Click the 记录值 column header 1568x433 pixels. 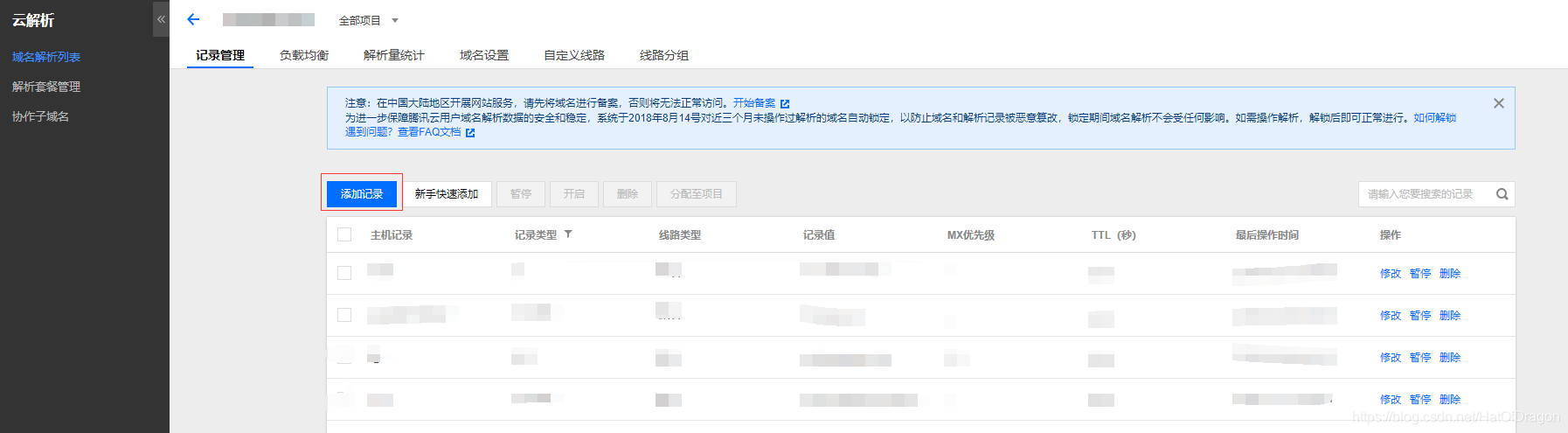[819, 235]
